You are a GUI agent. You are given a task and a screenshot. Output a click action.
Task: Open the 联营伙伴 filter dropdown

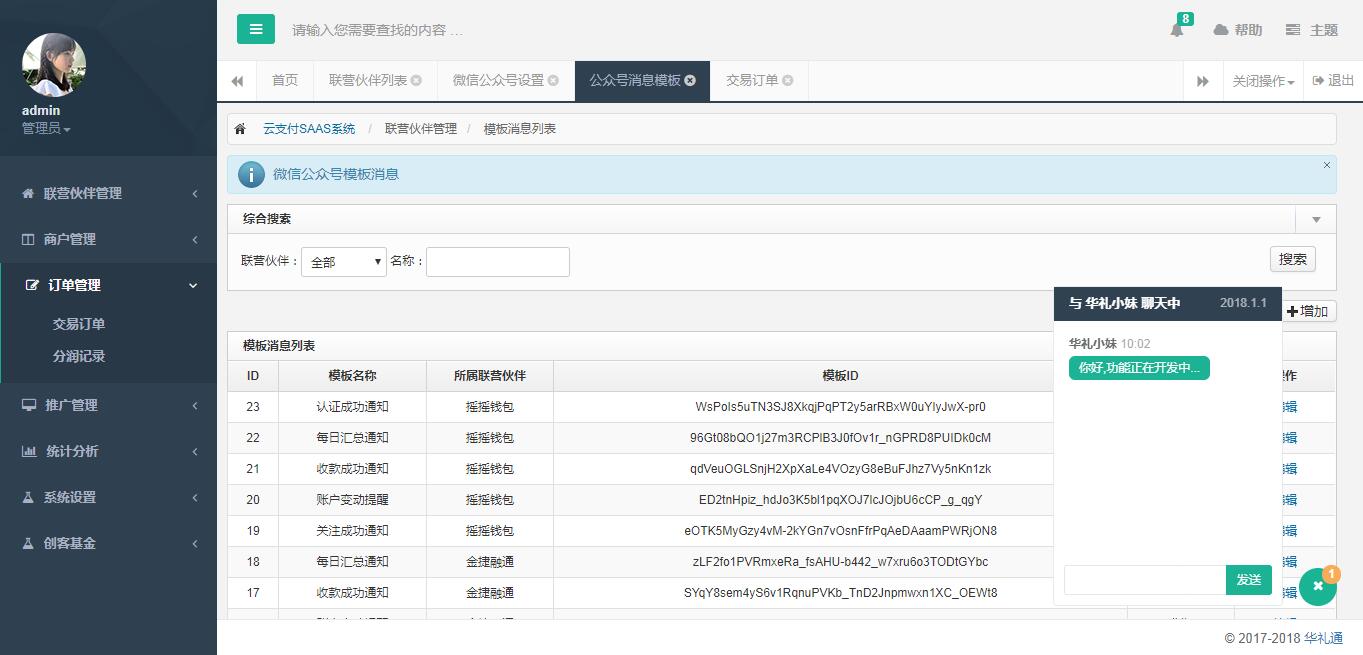tap(343, 261)
